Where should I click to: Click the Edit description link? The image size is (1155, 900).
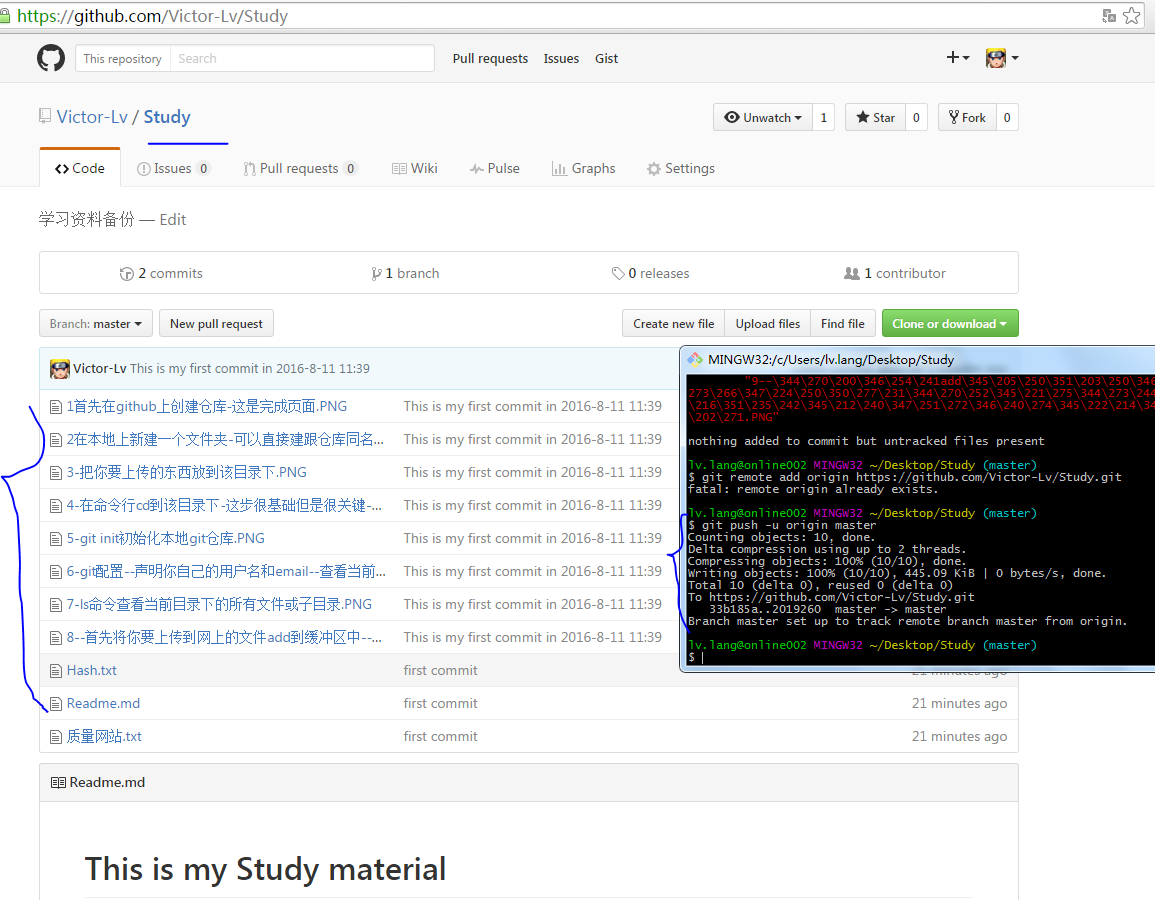coord(173,219)
